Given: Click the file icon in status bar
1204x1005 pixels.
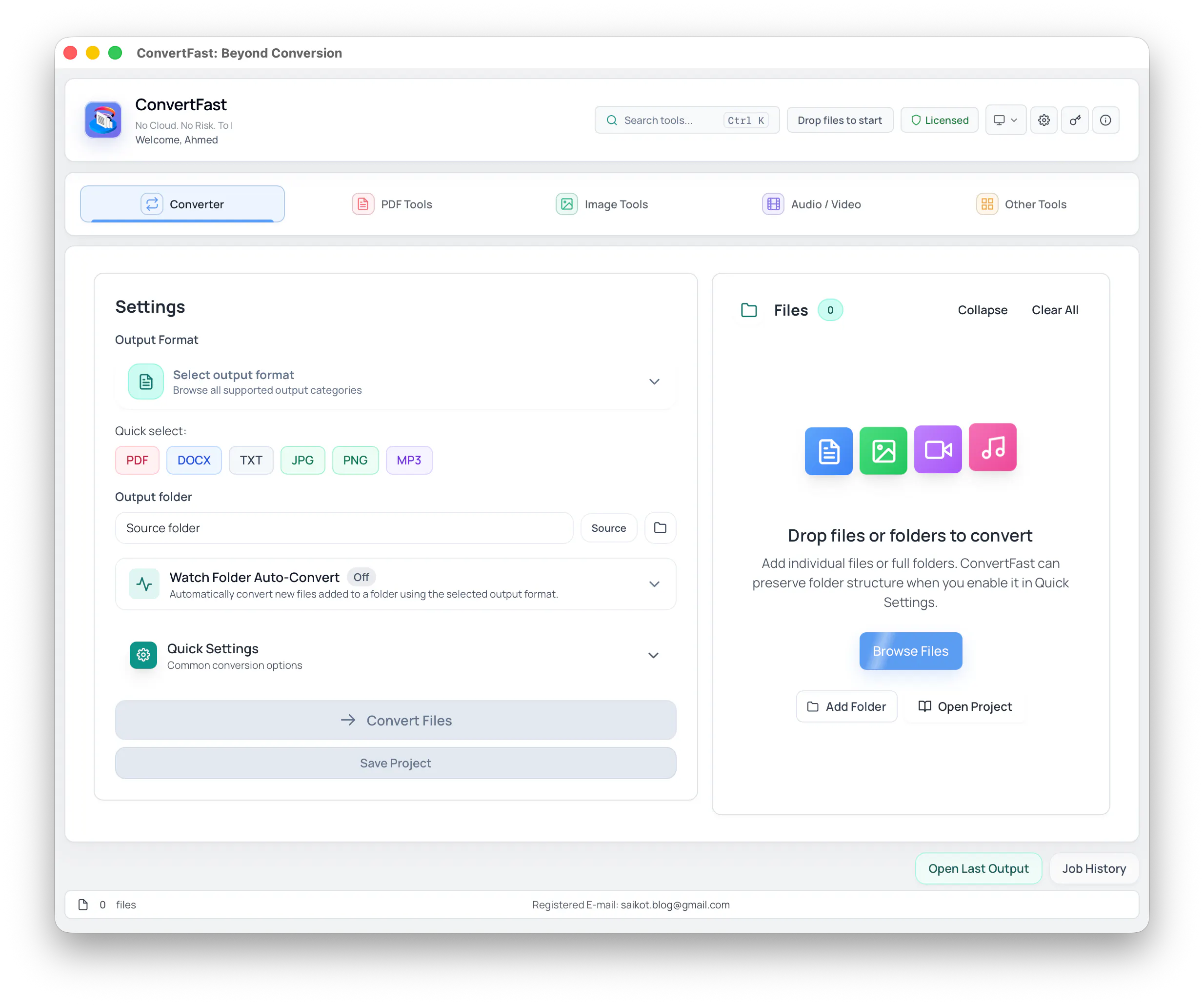Looking at the screenshot, I should point(83,904).
